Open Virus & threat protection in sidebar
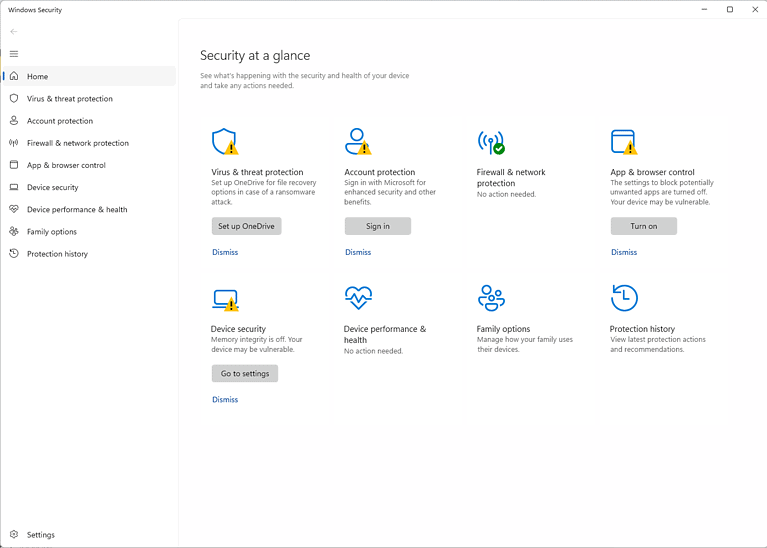 (x=90, y=98)
